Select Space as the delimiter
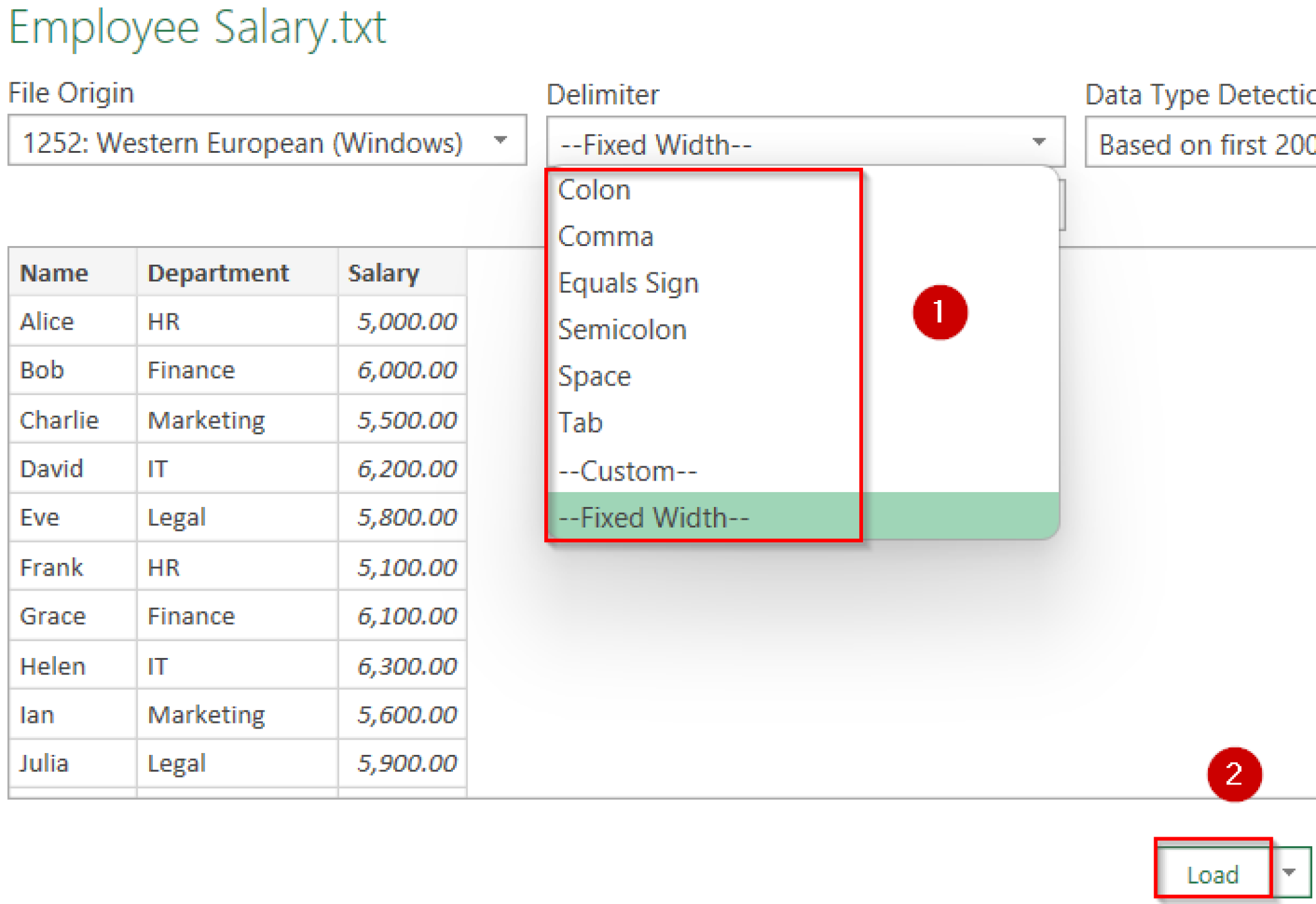Screen dimensions: 1316x904 coord(594,376)
